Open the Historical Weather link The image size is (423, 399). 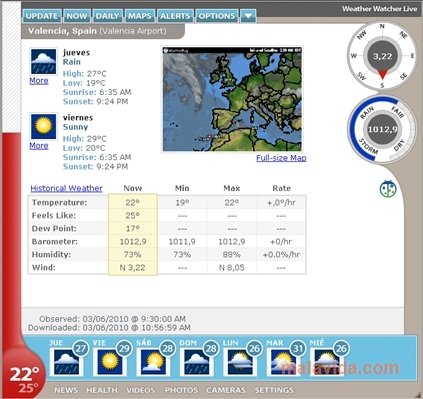tap(66, 188)
